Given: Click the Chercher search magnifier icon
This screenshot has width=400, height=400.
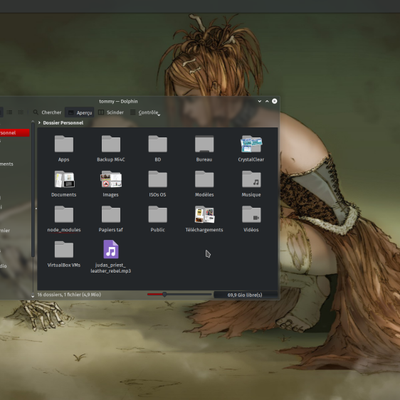Looking at the screenshot, I should point(36,112).
